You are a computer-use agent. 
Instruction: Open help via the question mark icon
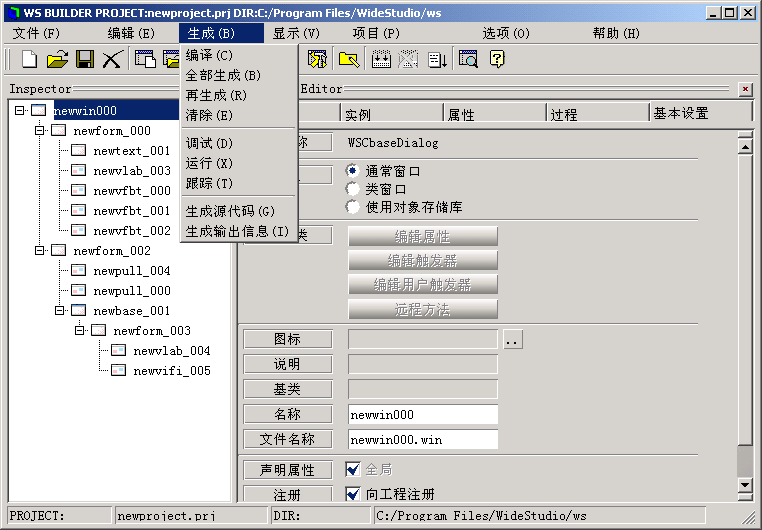497,59
